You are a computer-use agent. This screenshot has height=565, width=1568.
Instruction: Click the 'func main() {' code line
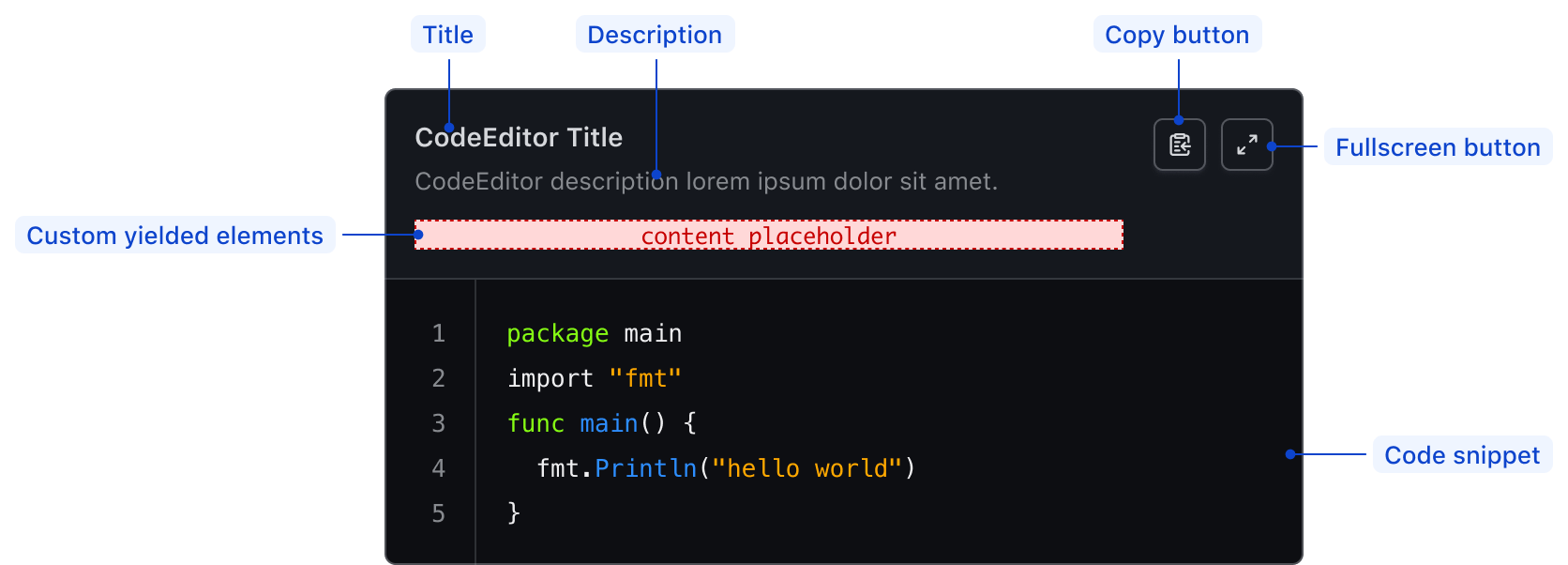click(601, 423)
